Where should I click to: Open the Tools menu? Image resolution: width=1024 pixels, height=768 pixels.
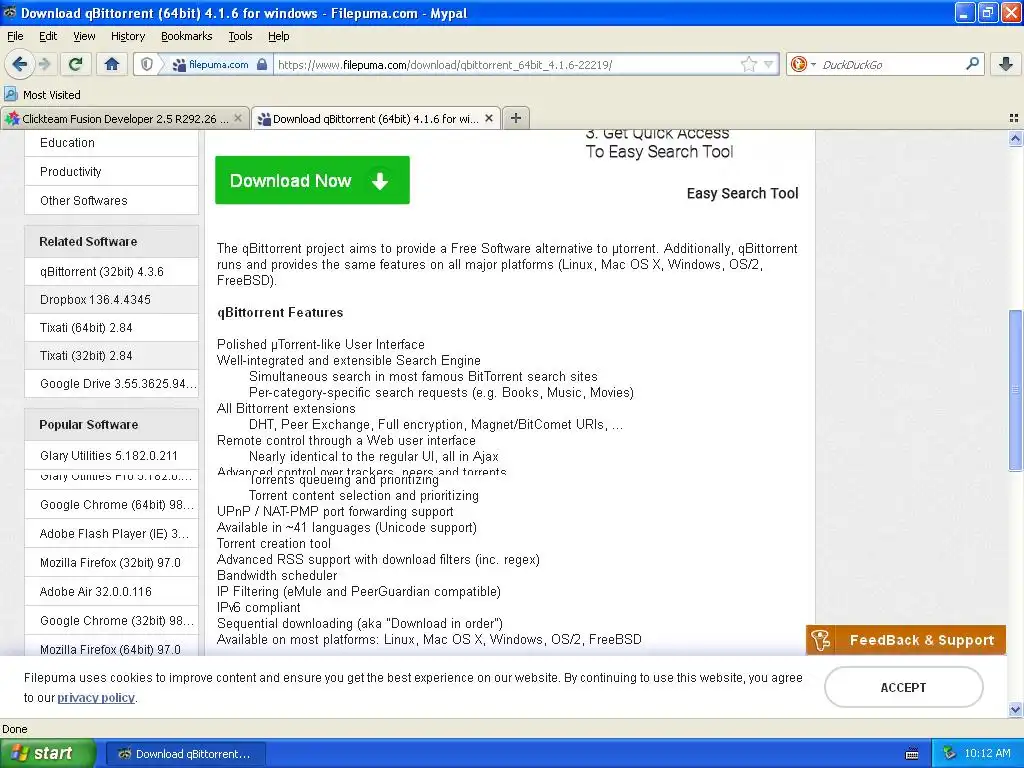point(240,36)
